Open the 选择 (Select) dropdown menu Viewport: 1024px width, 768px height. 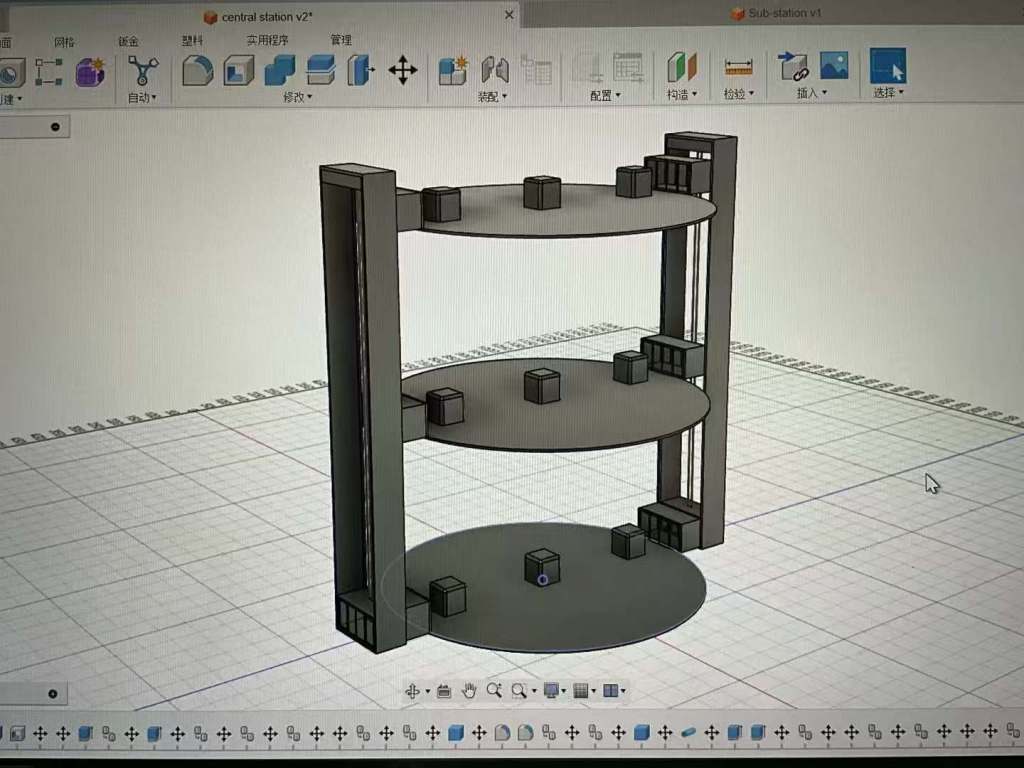coord(888,93)
